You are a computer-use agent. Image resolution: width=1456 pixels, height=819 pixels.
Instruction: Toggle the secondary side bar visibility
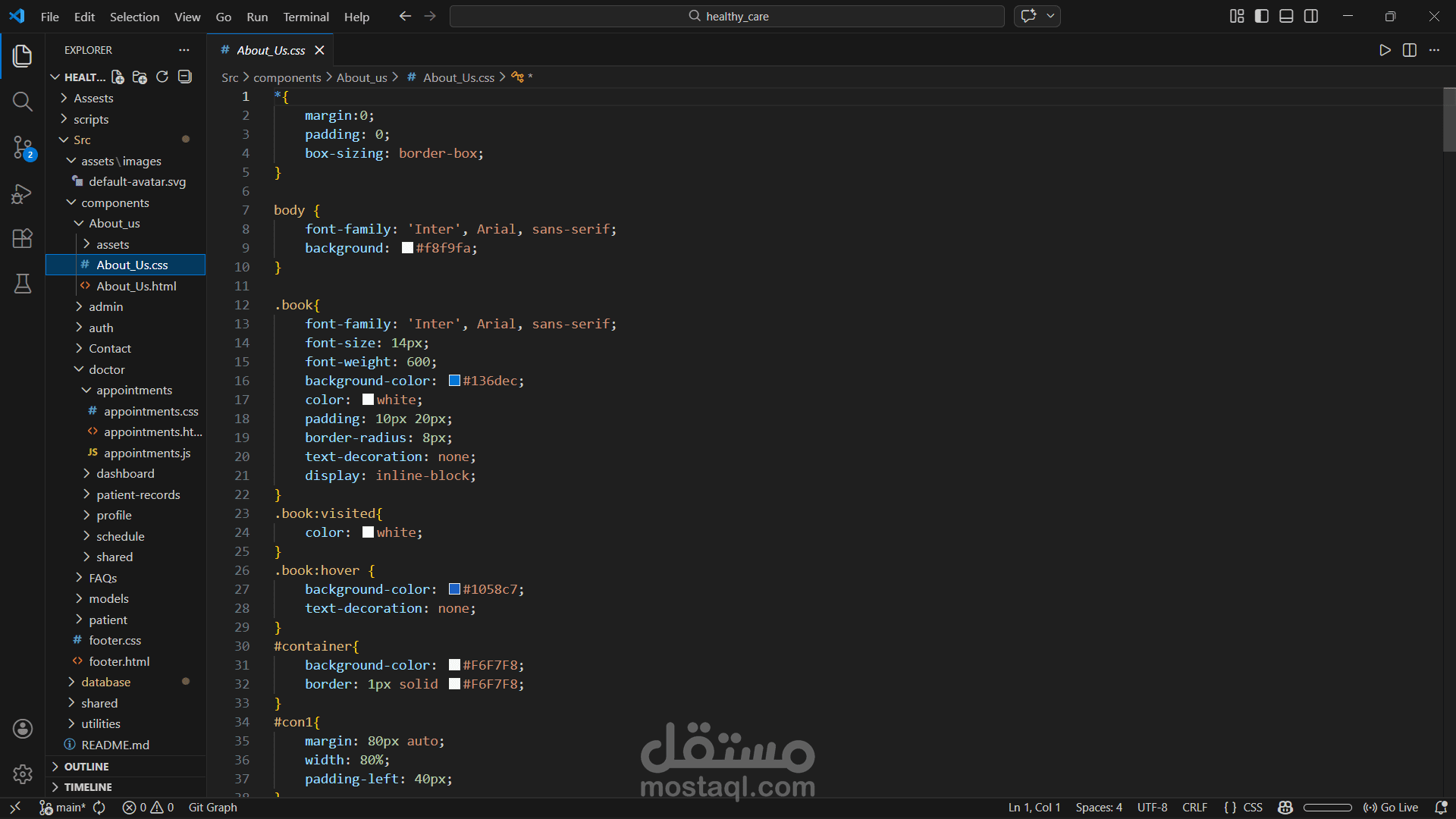[1311, 16]
